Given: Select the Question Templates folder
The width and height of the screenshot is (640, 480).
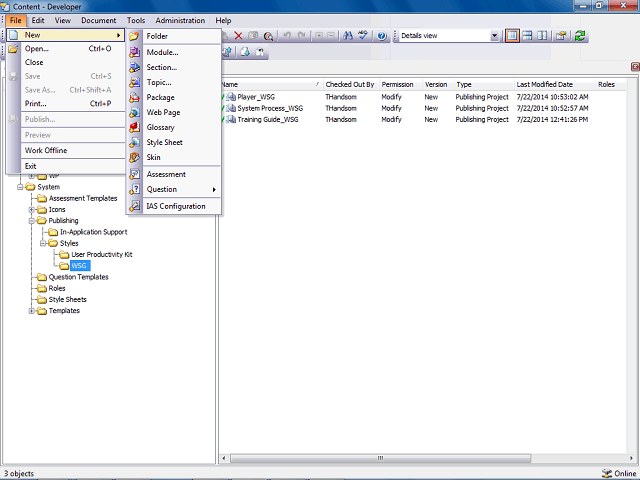Looking at the screenshot, I should click(78, 277).
